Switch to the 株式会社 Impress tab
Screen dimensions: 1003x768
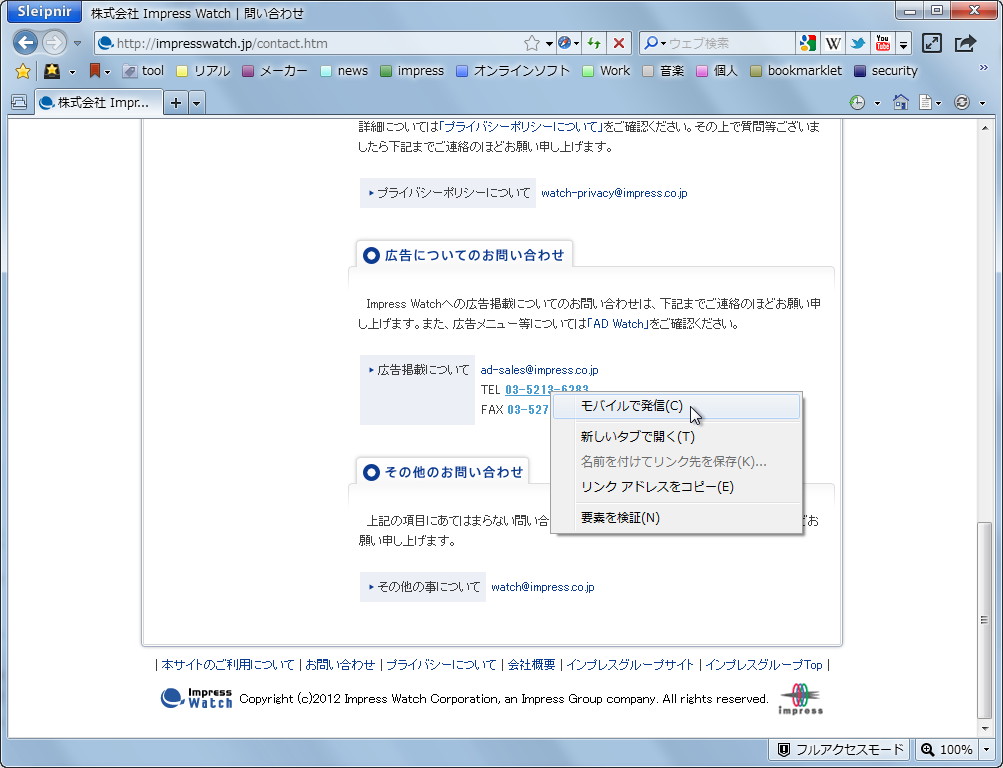(95, 102)
